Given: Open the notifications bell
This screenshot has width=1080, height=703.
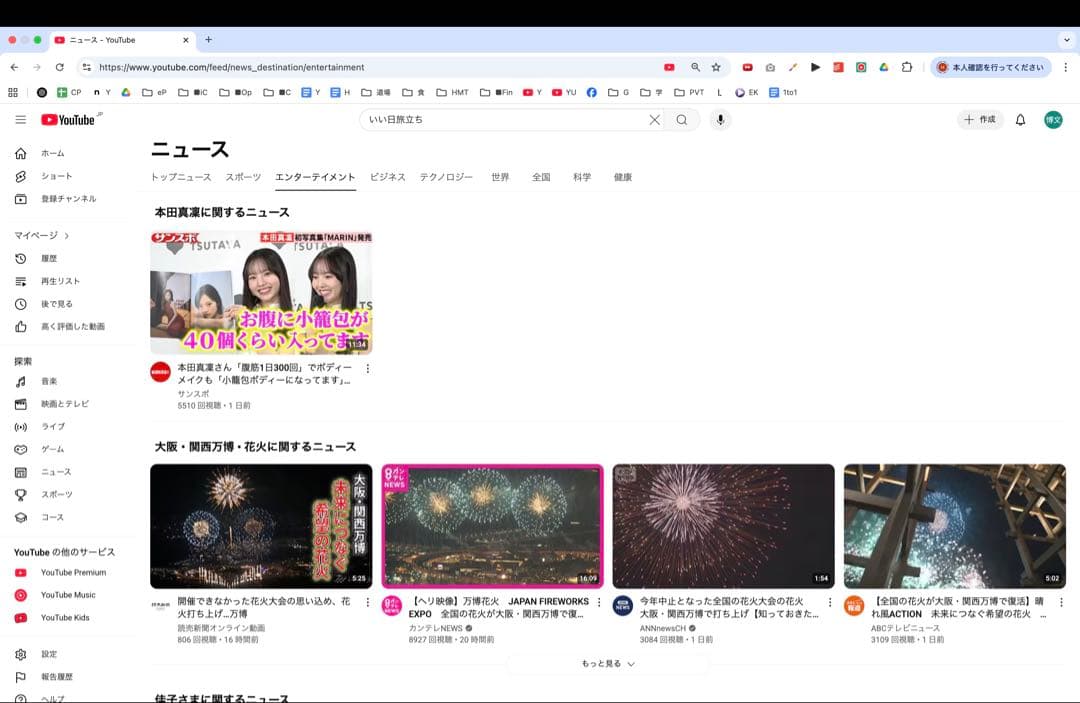Looking at the screenshot, I should click(x=1020, y=120).
